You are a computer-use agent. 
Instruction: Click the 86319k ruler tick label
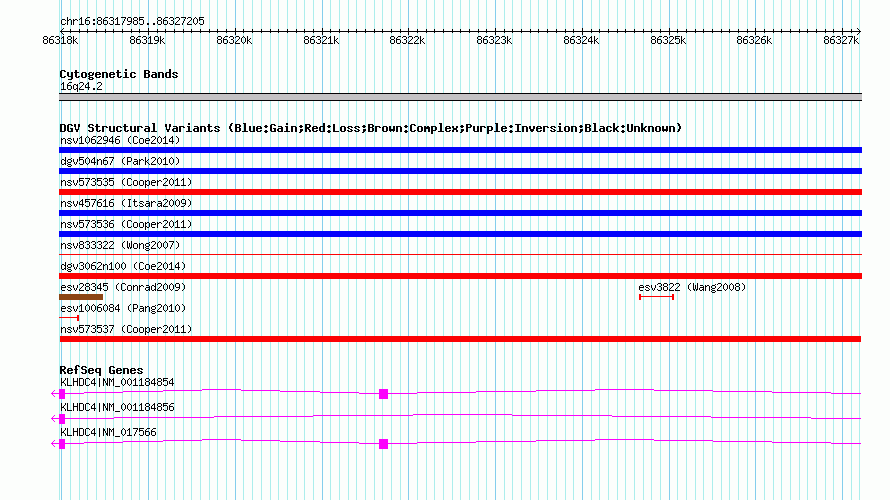point(147,40)
